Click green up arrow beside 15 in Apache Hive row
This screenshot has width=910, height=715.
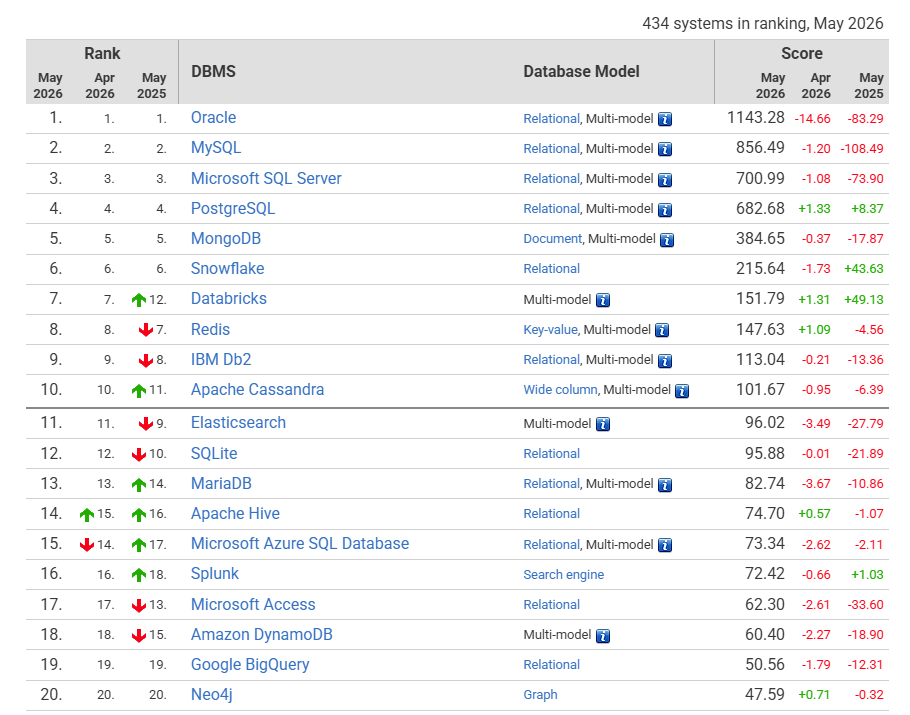coord(86,515)
